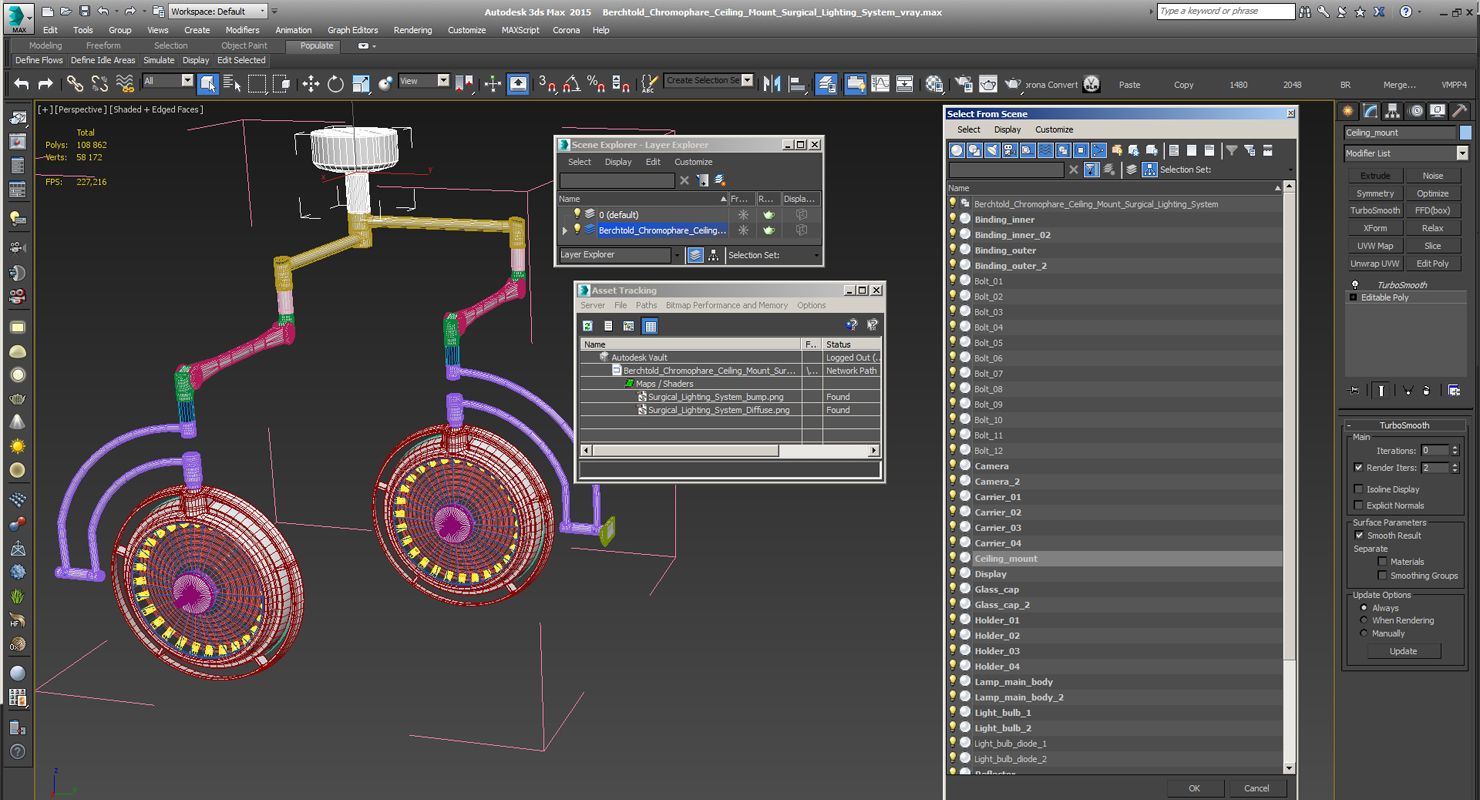
Task: Expand the Editable Poly stack entry
Action: [1353, 297]
